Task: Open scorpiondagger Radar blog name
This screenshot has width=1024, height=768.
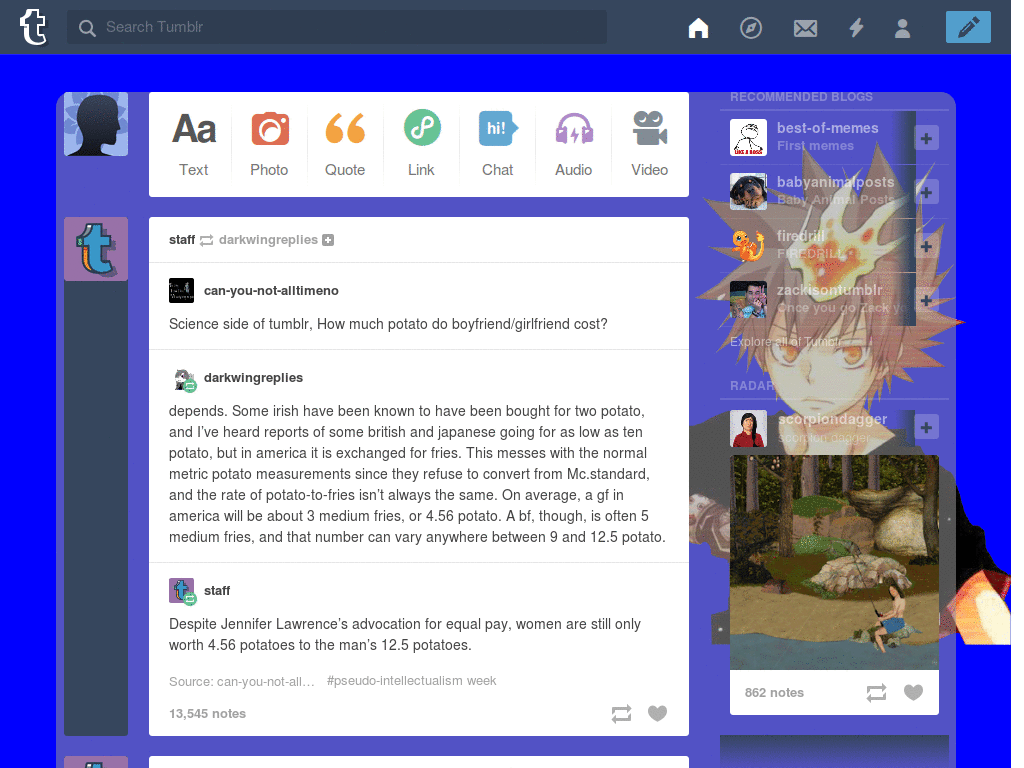Action: click(833, 419)
